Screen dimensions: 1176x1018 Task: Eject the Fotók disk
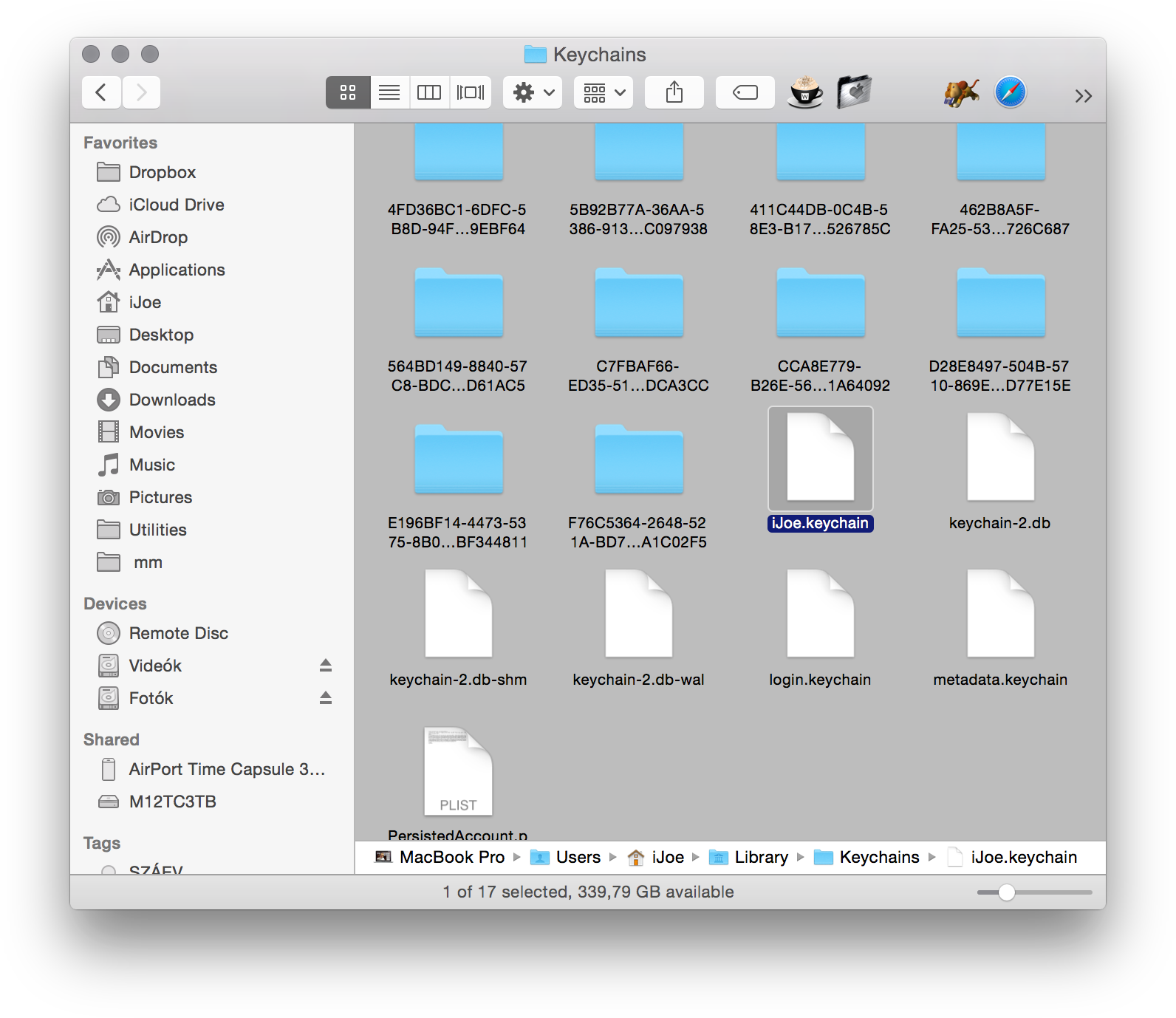326,698
